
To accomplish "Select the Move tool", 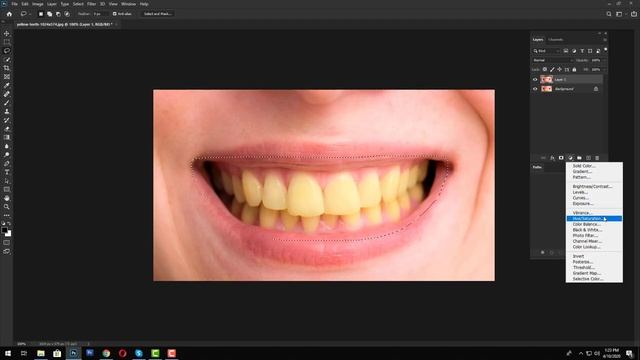I will [7, 33].
